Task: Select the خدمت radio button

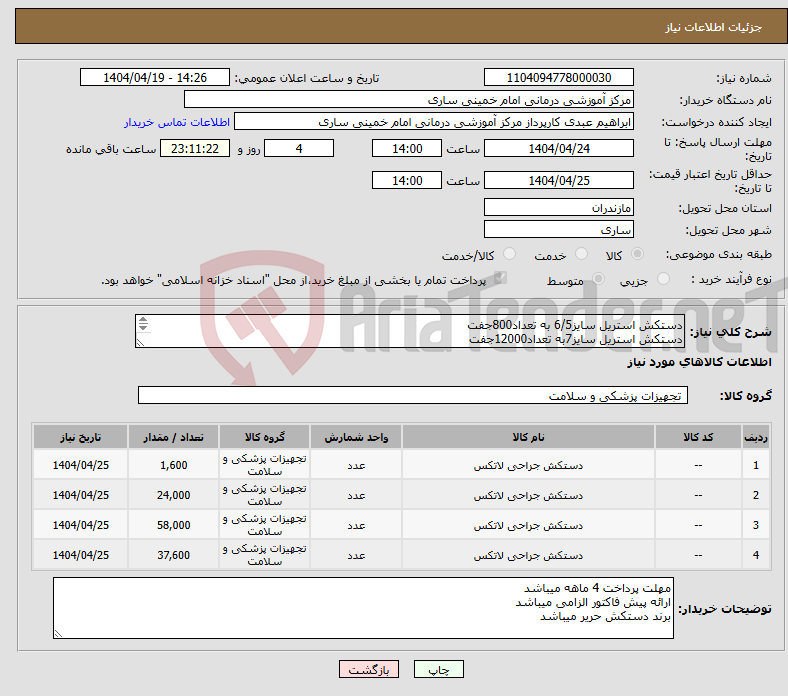Action: click(x=581, y=254)
